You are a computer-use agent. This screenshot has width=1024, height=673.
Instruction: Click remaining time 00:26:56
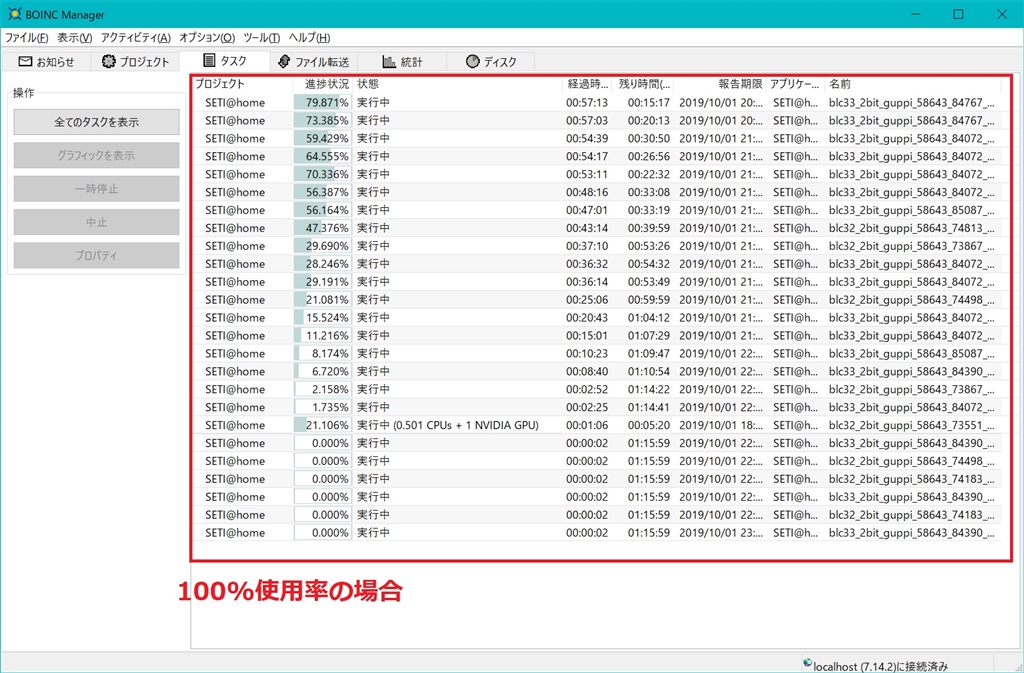coord(648,156)
